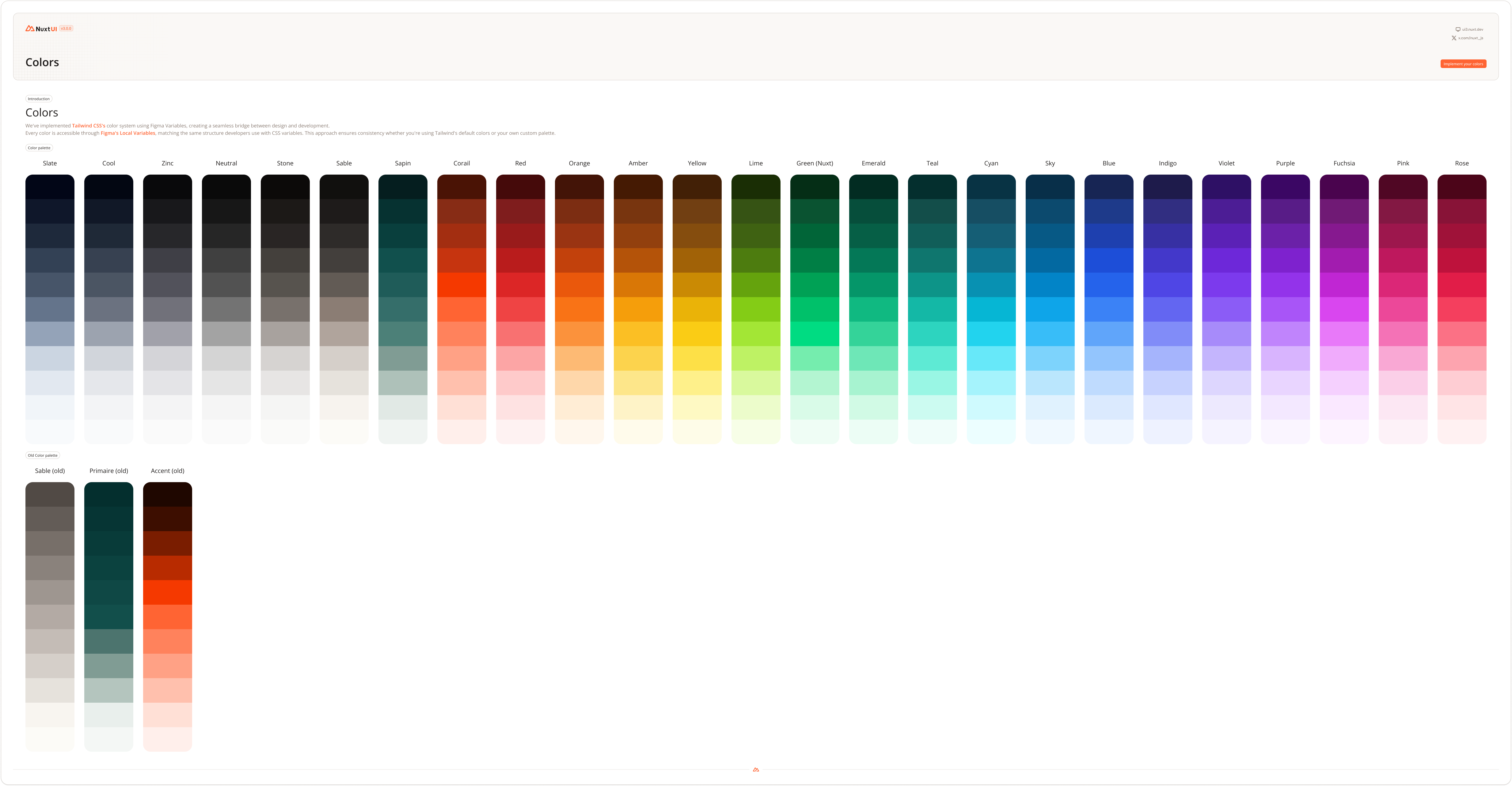Image resolution: width=1512 pixels, height=786 pixels.
Task: Click the Yellow column label
Action: (697, 163)
